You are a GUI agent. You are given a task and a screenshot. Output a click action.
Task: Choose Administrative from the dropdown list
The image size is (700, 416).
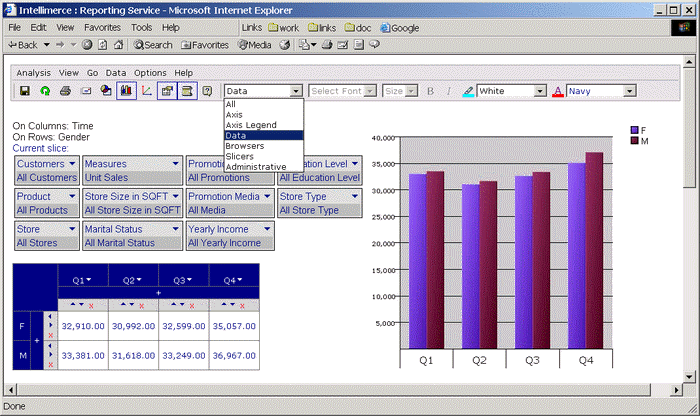pos(264,167)
